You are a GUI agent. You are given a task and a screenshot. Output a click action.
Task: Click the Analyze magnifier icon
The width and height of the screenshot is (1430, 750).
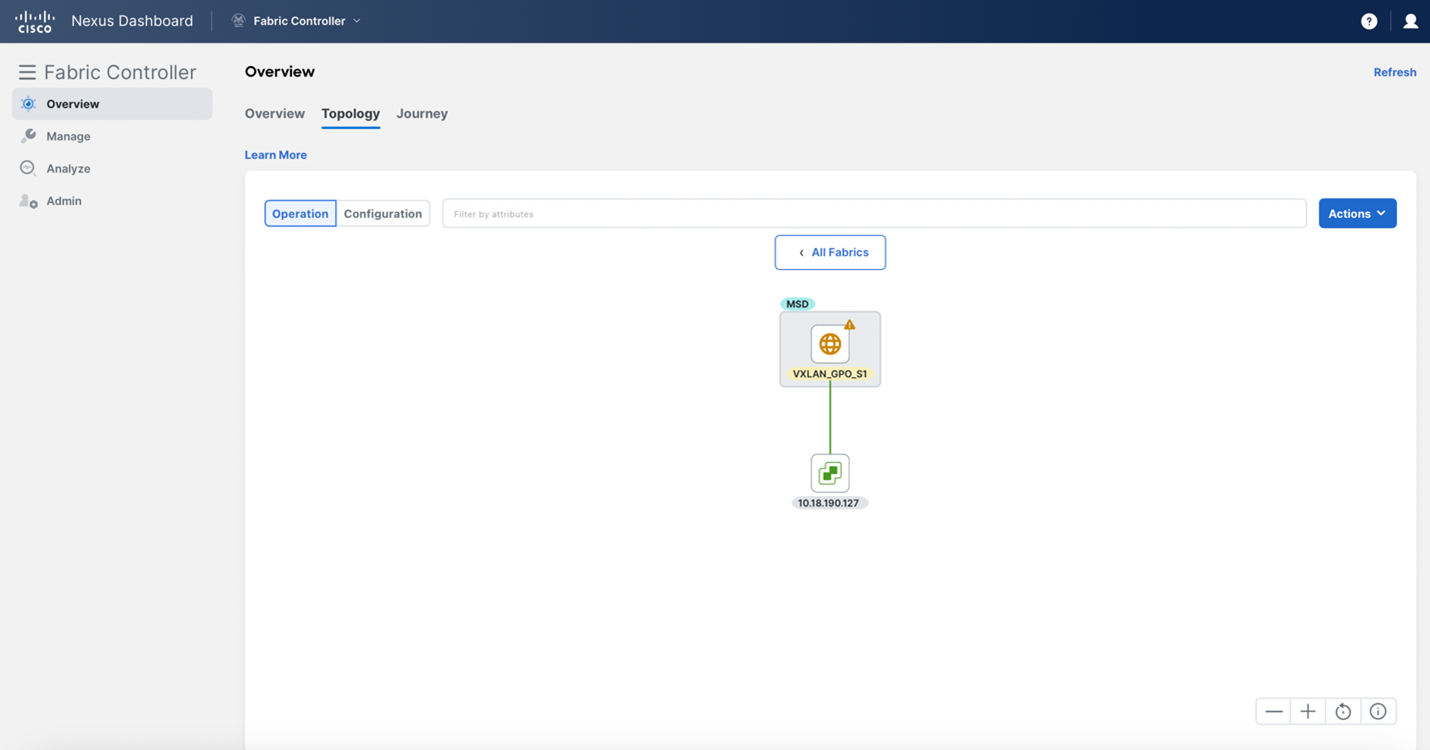28,168
